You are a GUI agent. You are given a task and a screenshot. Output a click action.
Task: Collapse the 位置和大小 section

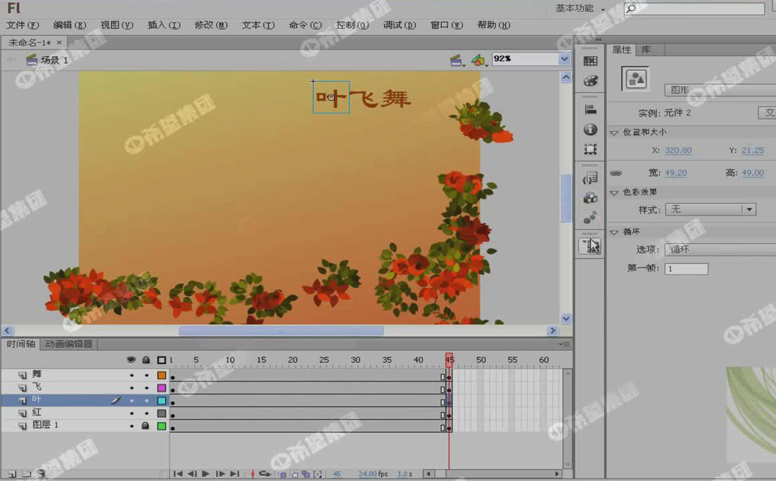[x=614, y=132]
